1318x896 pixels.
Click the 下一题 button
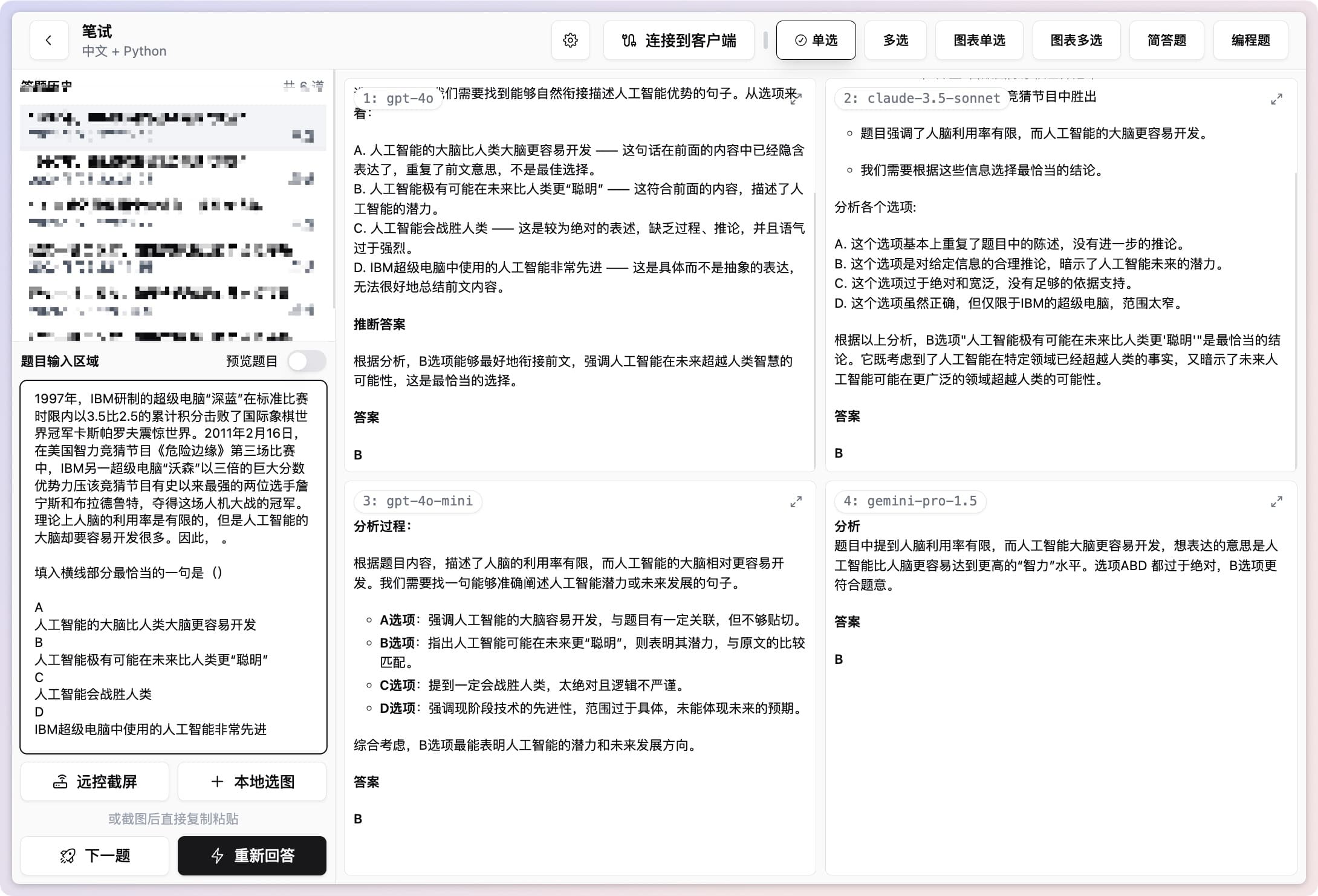point(95,855)
